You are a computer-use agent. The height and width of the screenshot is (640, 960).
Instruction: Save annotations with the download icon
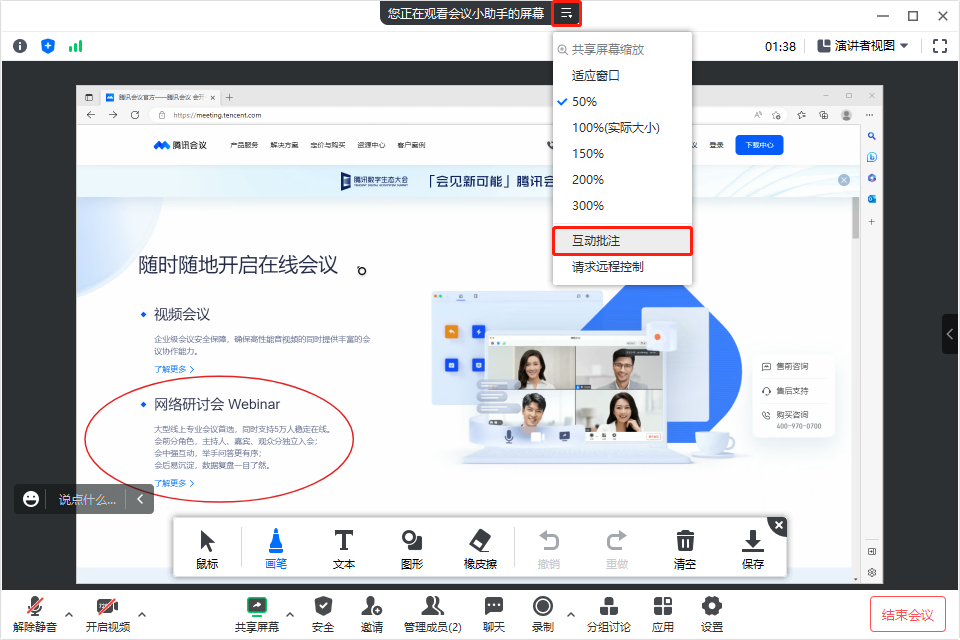752,549
